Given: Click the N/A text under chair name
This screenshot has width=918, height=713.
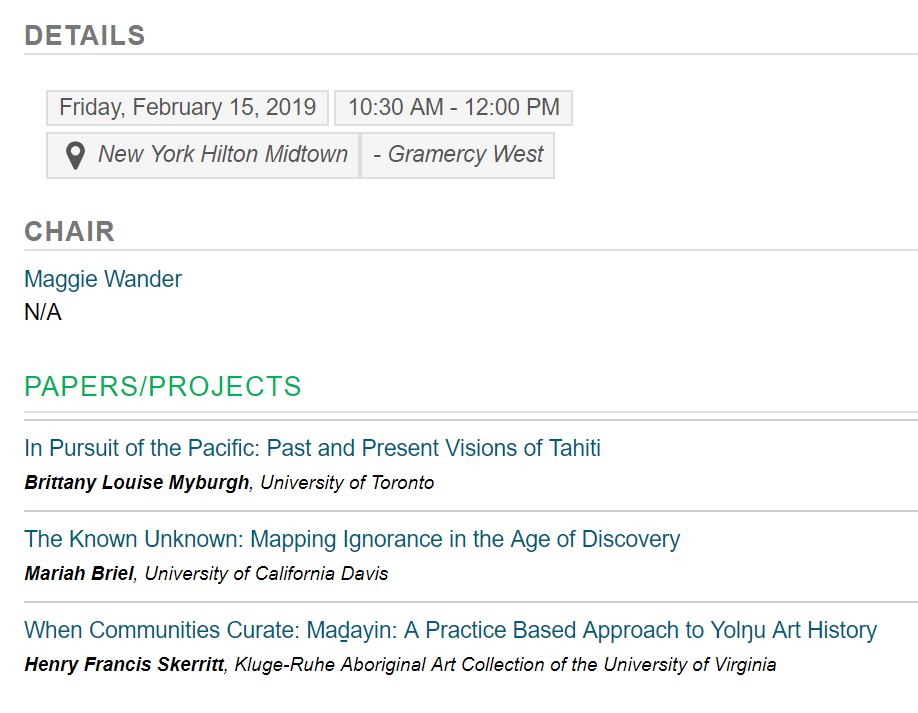Looking at the screenshot, I should [x=43, y=313].
